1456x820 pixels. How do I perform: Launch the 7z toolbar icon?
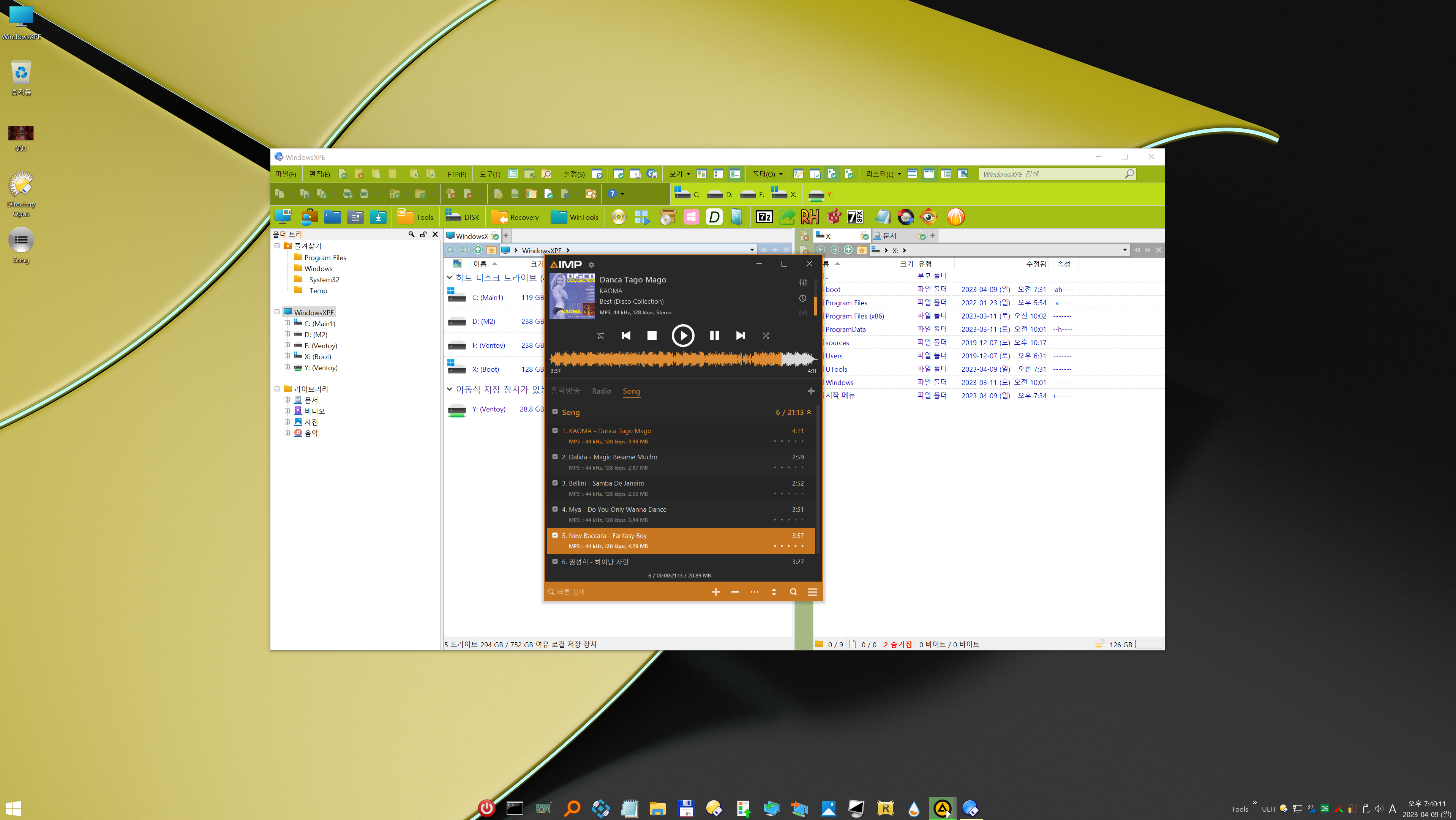tap(764, 217)
